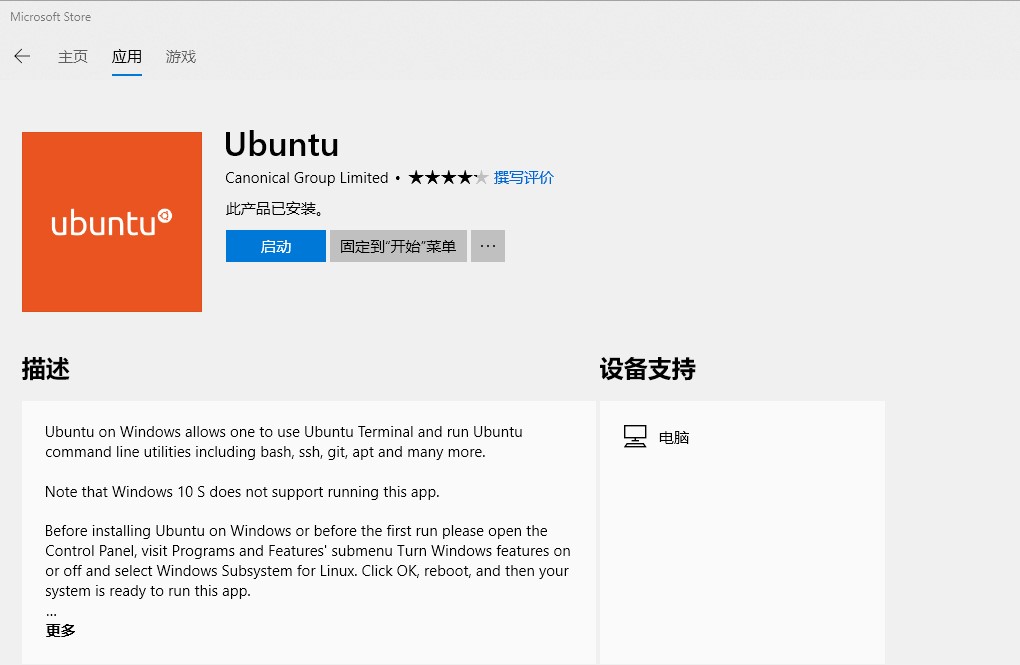Image resolution: width=1020 pixels, height=665 pixels.
Task: Click the computer monitor device icon
Action: [x=635, y=437]
